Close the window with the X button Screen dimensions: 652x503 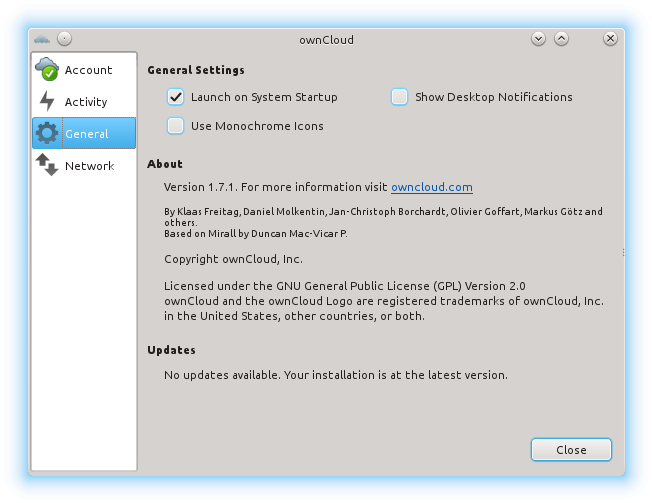610,39
